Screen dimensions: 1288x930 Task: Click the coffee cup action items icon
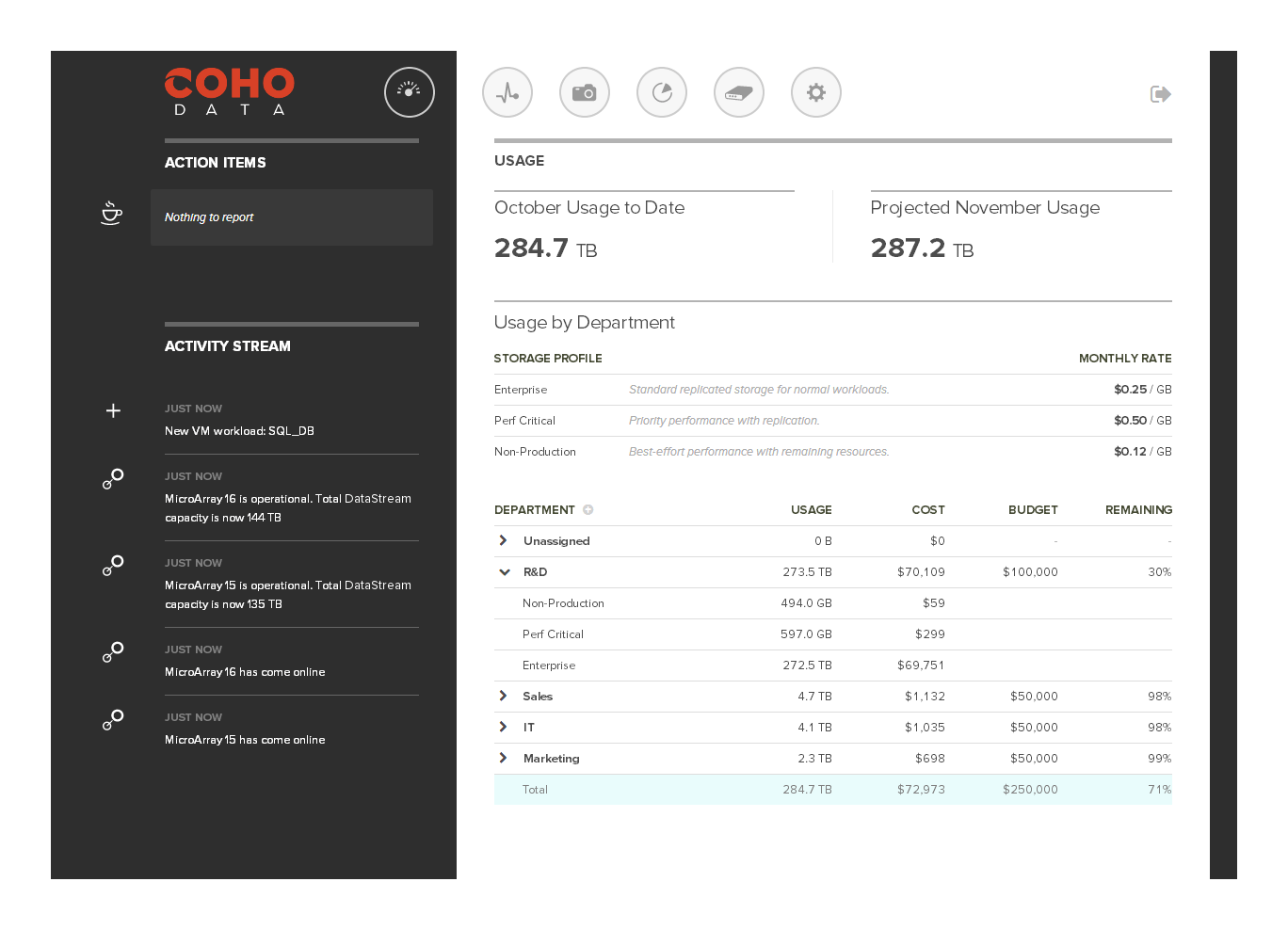point(112,214)
